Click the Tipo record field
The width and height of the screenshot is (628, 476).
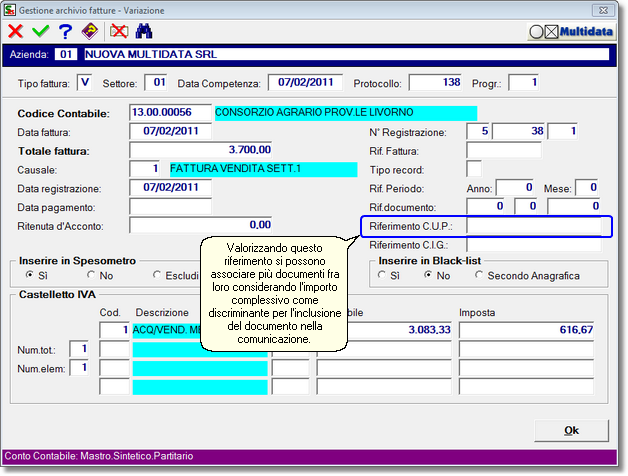pyautogui.click(x=474, y=169)
